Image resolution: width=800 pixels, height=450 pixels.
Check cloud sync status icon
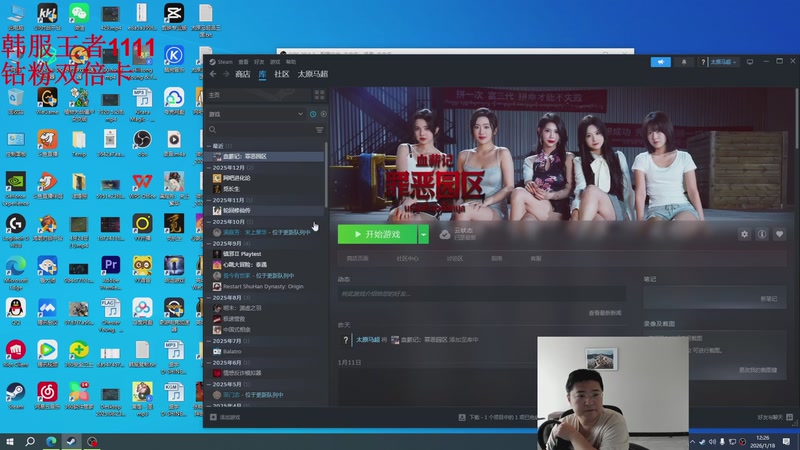tap(445, 234)
